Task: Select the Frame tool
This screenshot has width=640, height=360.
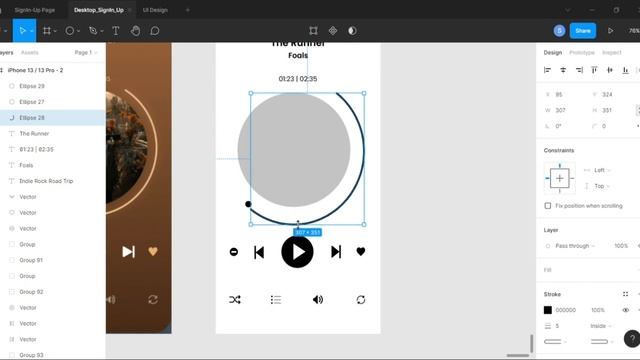Action: 47,31
